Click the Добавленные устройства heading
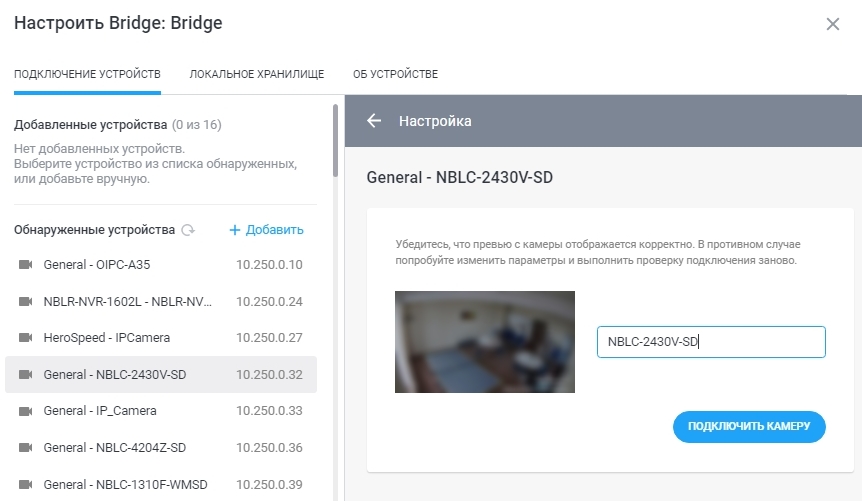 coord(91,125)
